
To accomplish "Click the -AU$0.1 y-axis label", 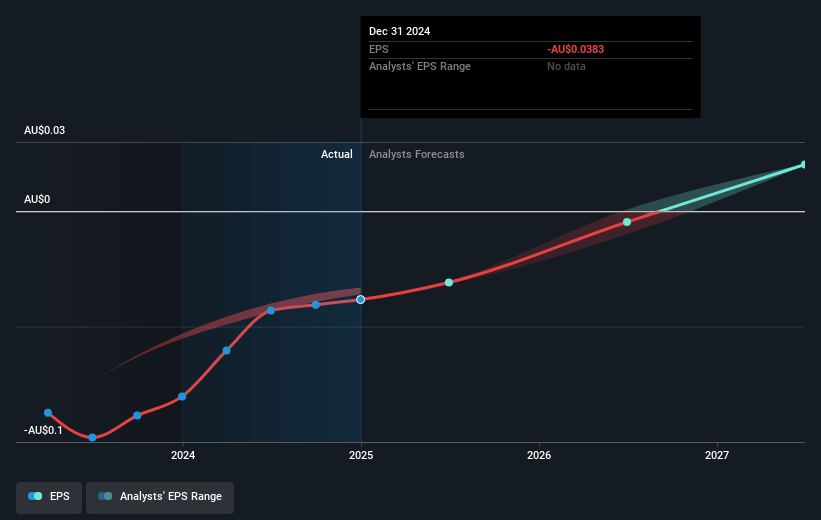I will pyautogui.click(x=43, y=430).
